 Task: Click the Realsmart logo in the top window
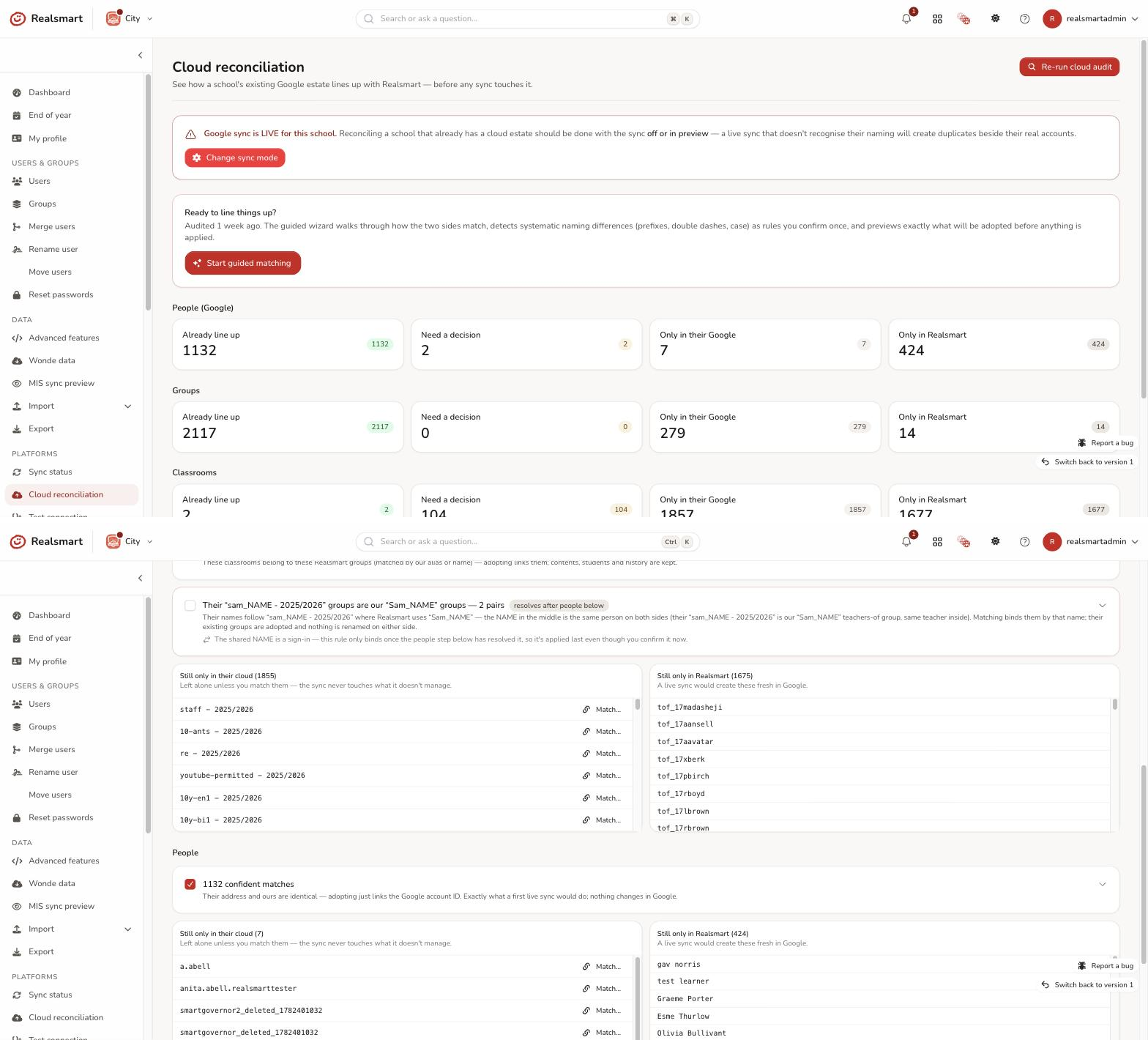46,18
